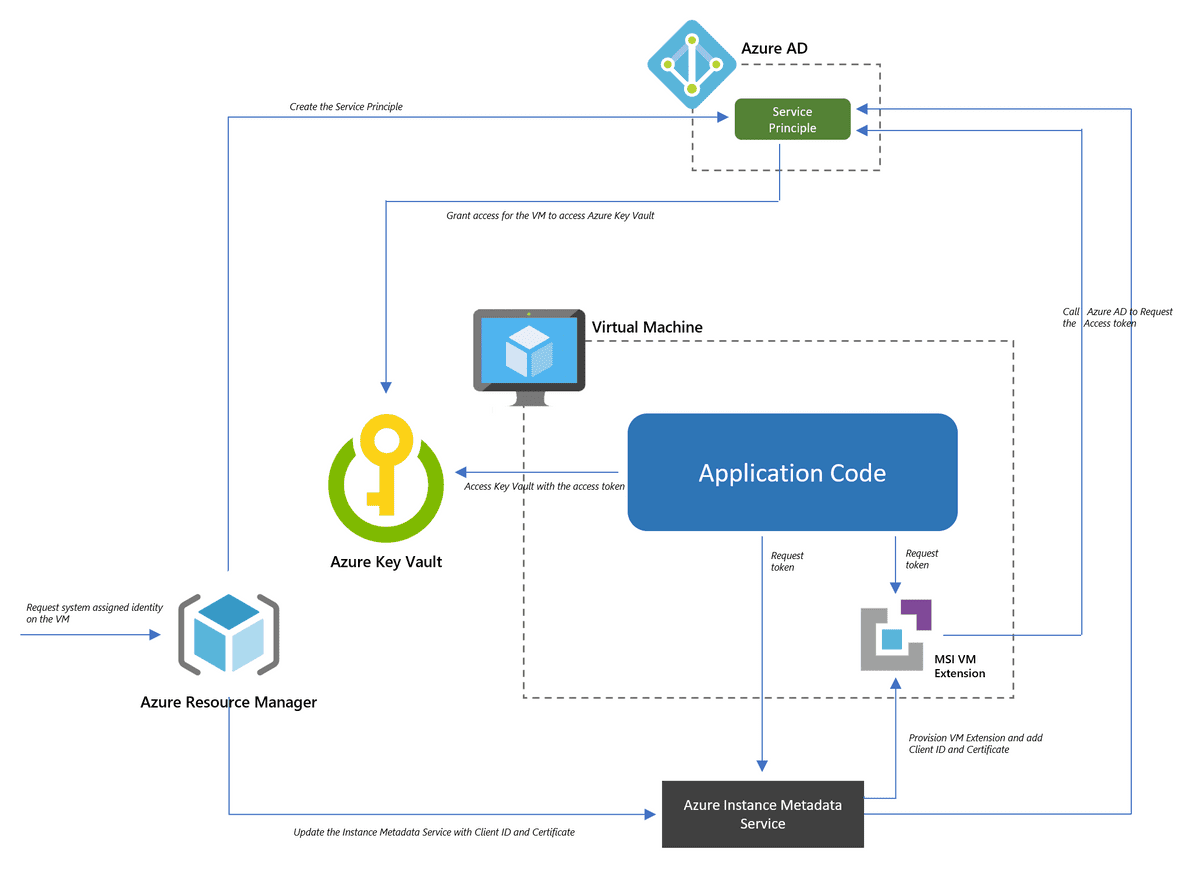Select the Update the Instance Metadata Service label
This screenshot has height=870, width=1200.
click(433, 831)
